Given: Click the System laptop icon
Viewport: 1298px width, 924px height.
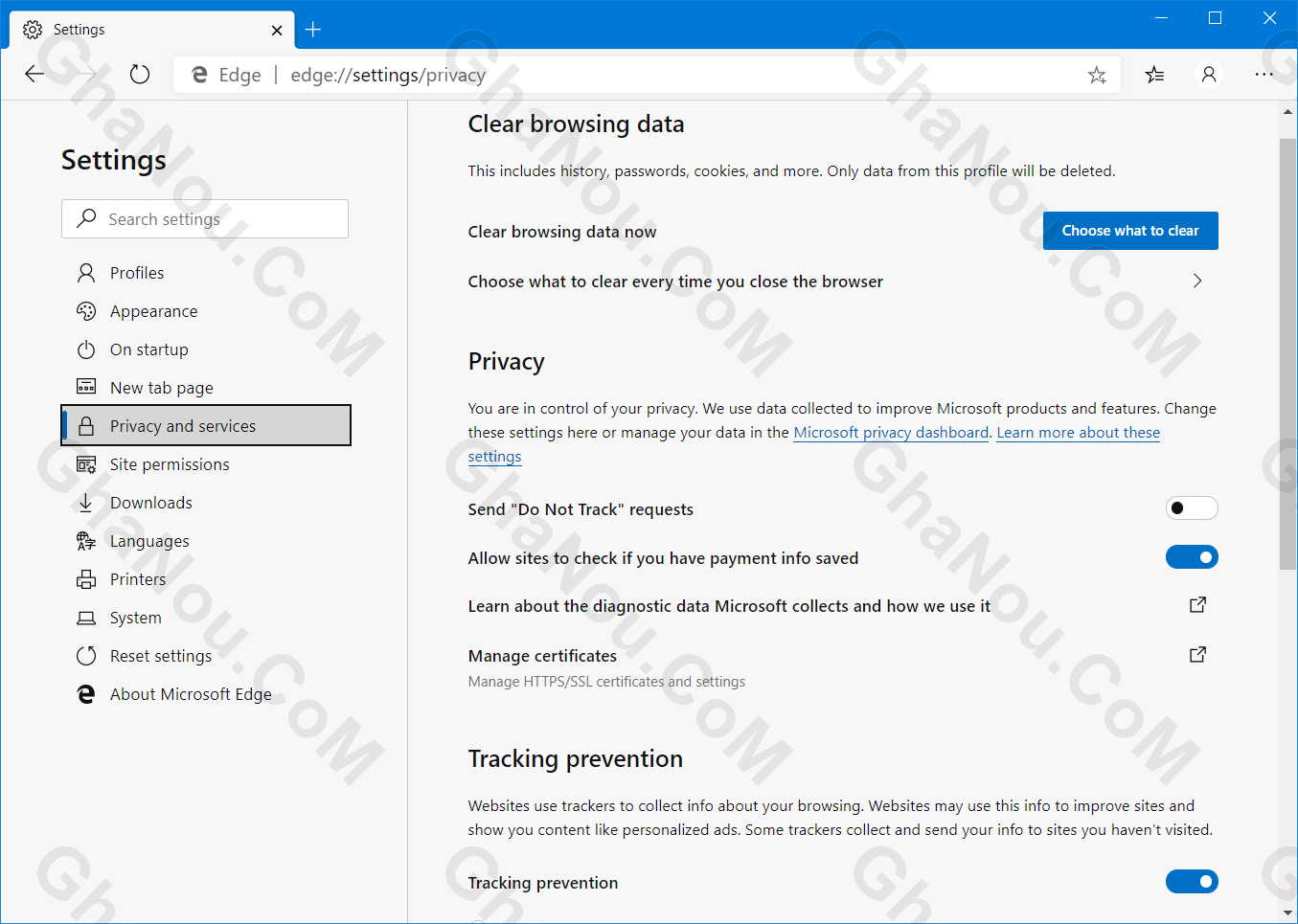Looking at the screenshot, I should (86, 618).
